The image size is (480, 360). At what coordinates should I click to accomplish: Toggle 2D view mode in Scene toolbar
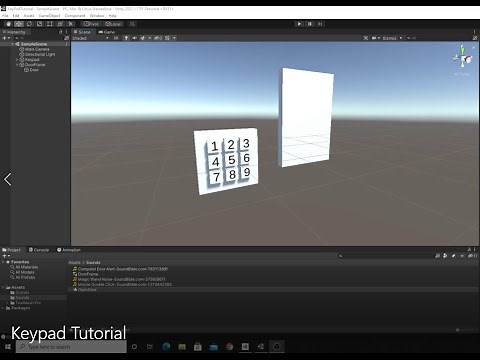pos(116,38)
